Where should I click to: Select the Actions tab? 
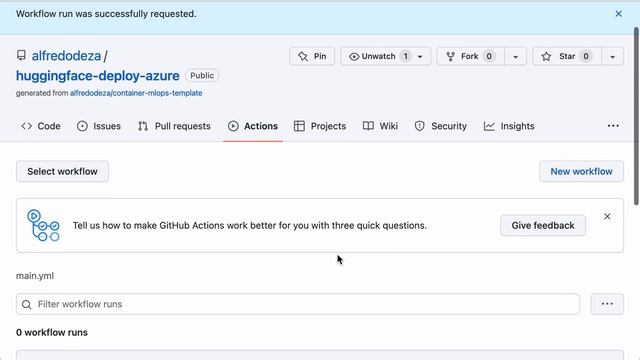point(253,126)
